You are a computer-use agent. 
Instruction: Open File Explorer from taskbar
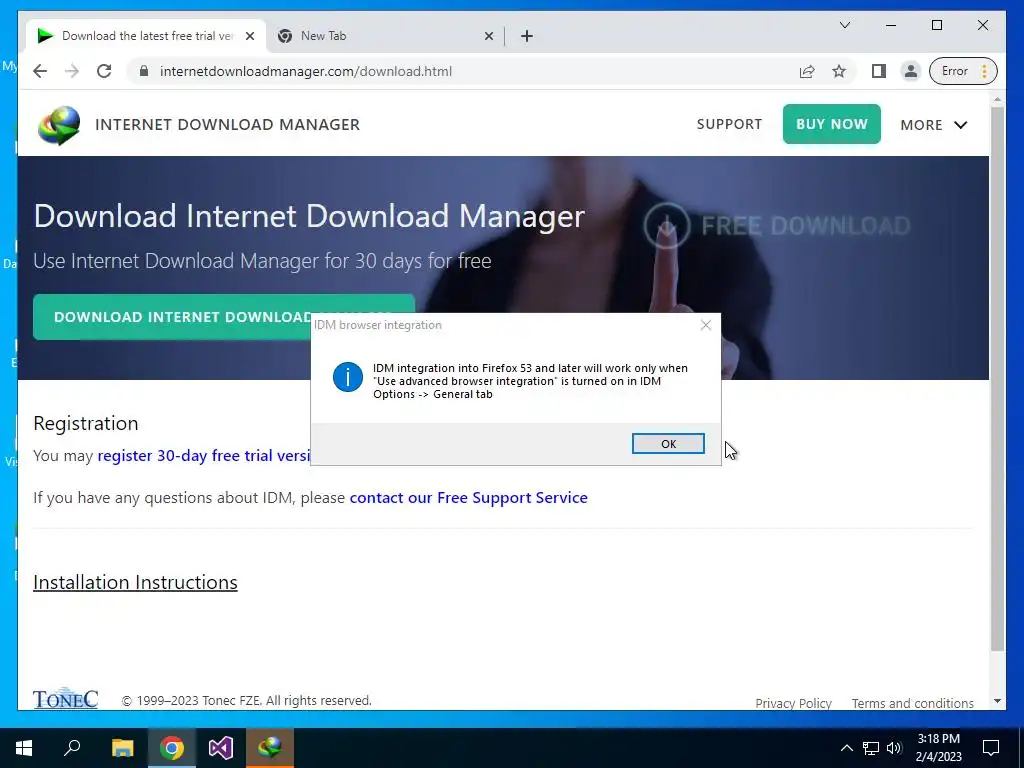point(122,748)
